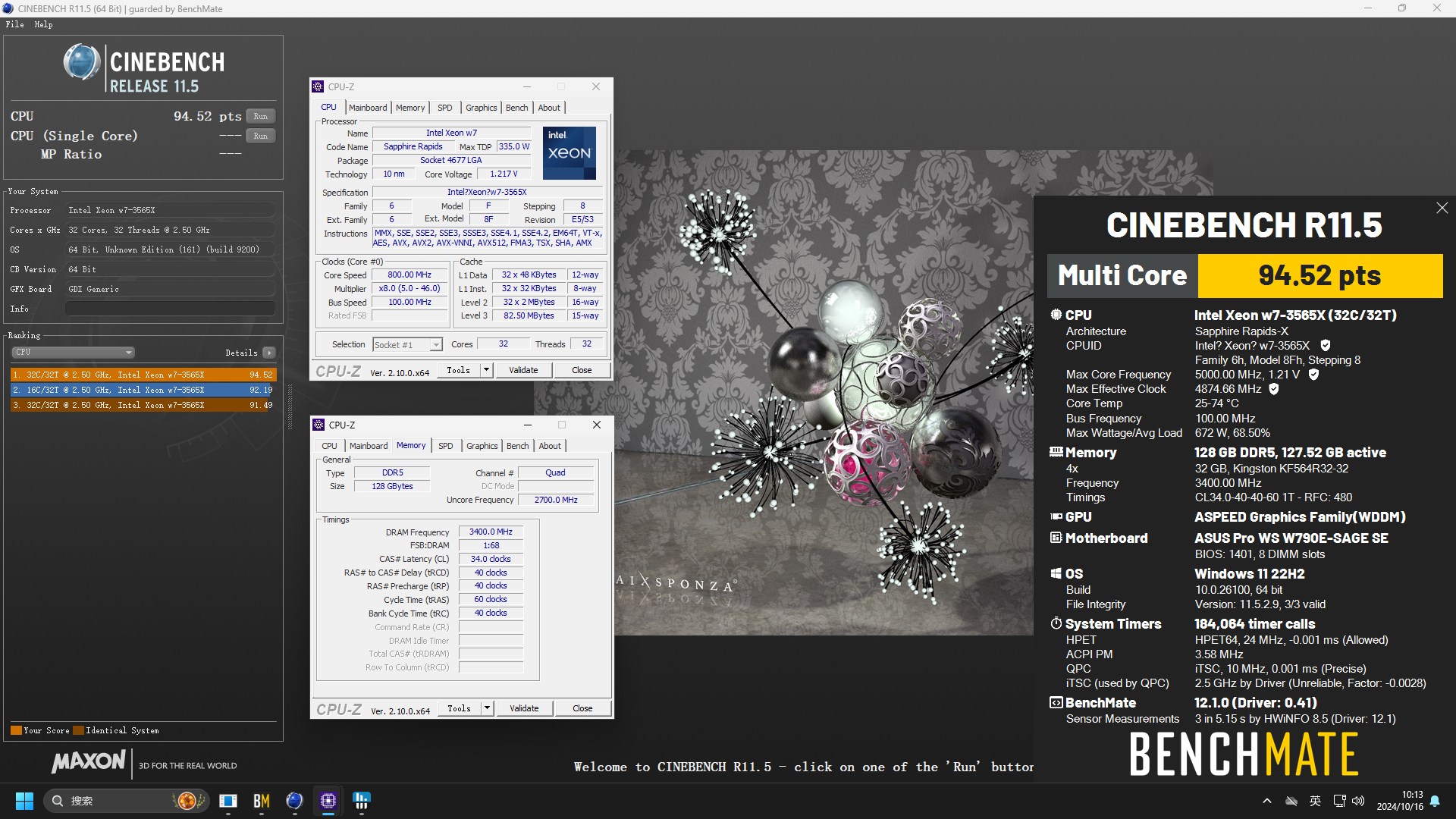Run the CPU Single Core benchmark

tap(260, 136)
